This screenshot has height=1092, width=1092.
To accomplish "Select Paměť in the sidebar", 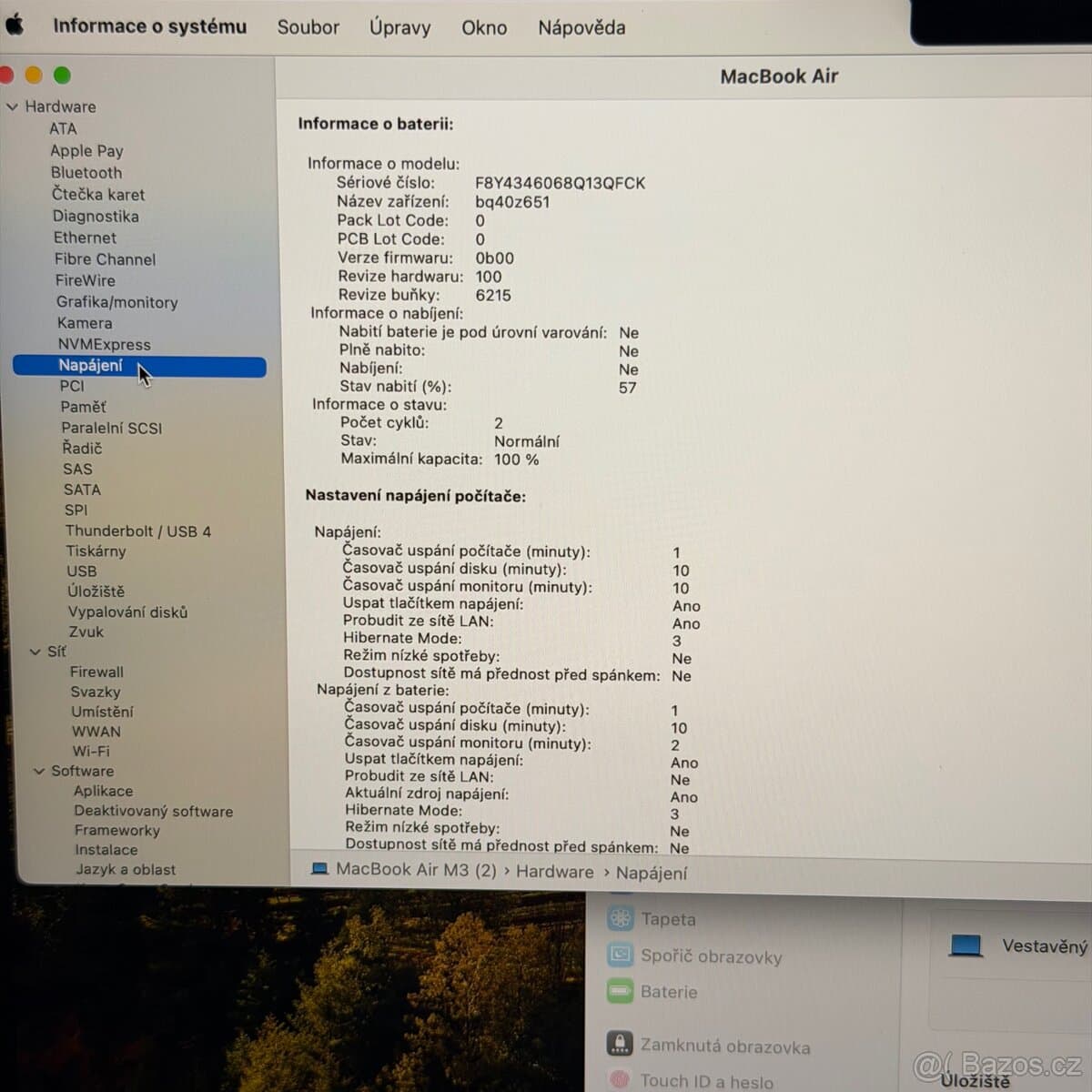I will (x=84, y=407).
